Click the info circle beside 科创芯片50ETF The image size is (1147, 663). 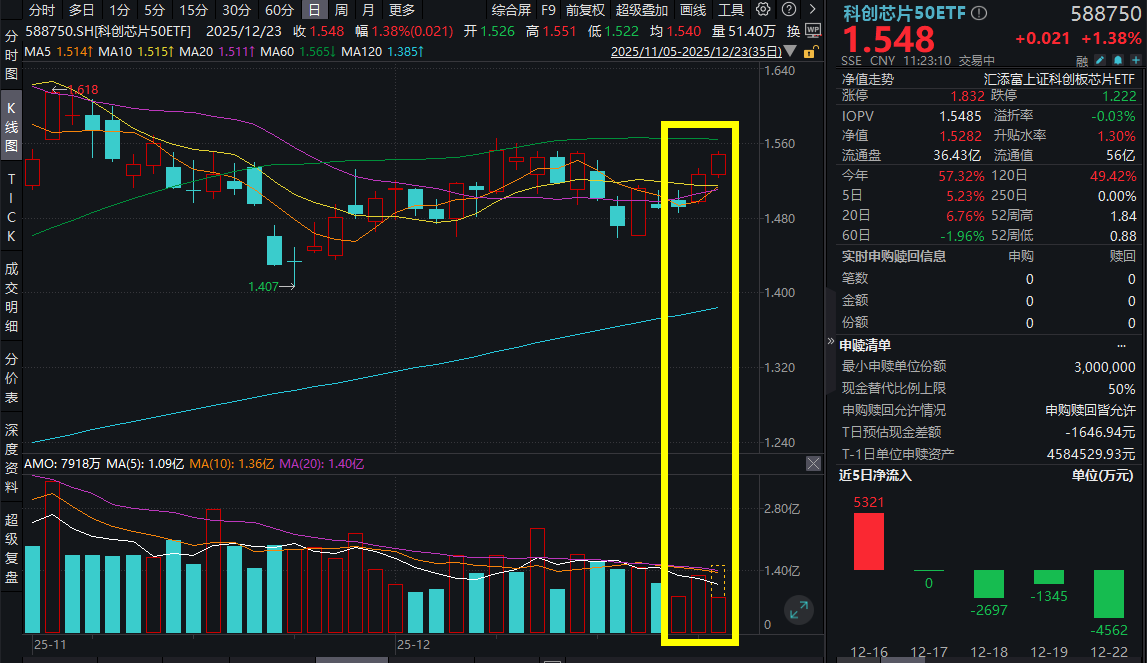978,13
